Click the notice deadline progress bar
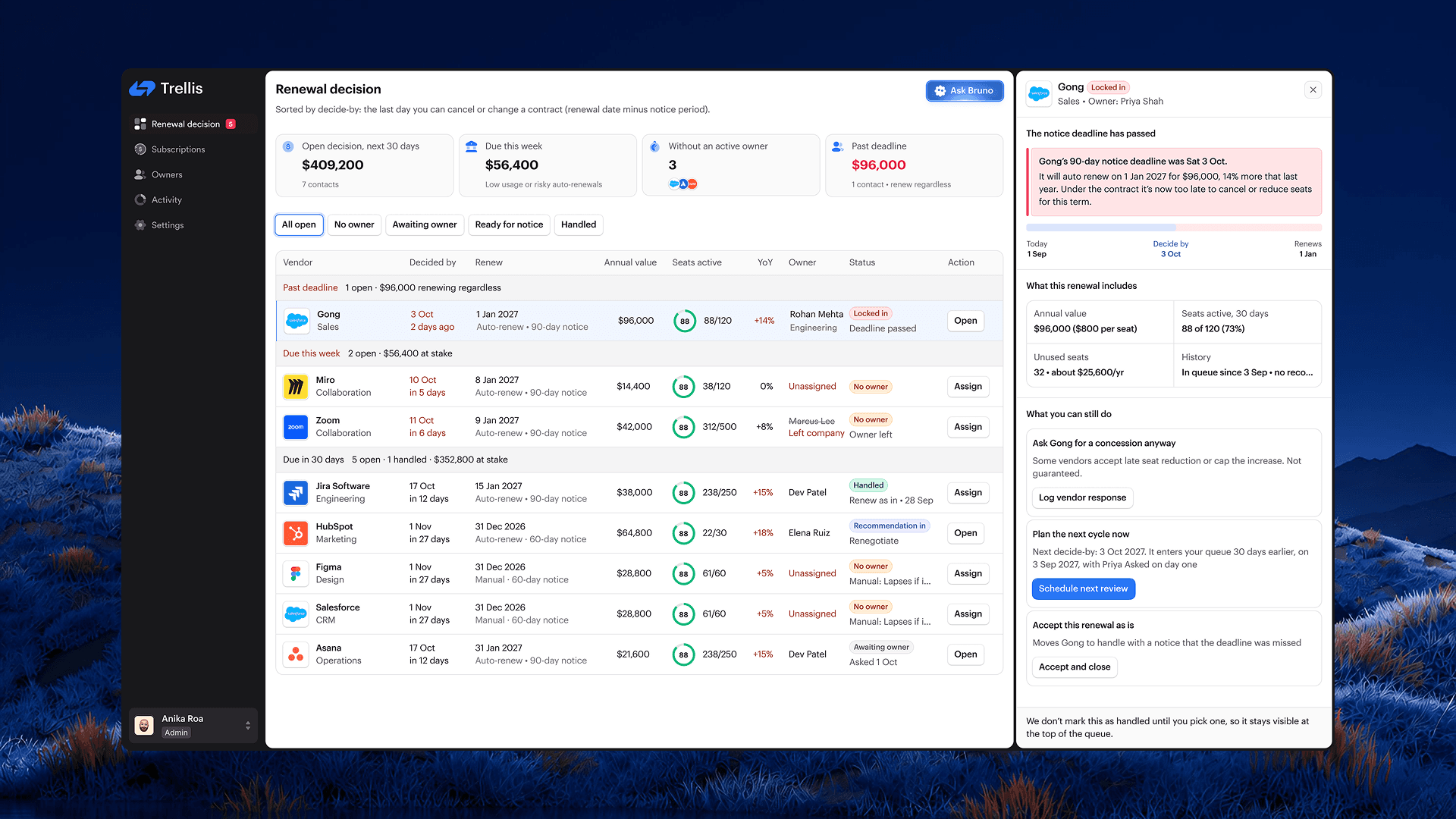Screen dimensions: 1456x819 click(1173, 227)
